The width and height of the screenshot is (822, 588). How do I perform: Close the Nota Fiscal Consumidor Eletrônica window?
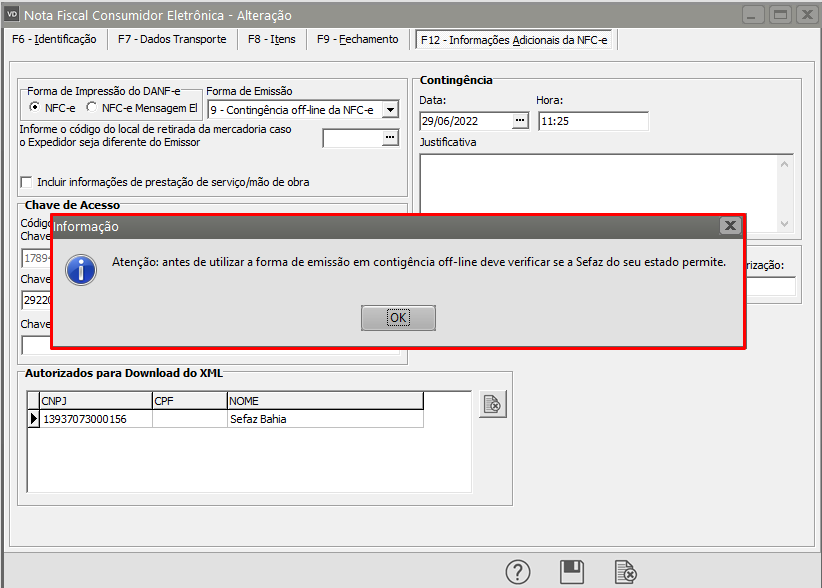coord(807,15)
